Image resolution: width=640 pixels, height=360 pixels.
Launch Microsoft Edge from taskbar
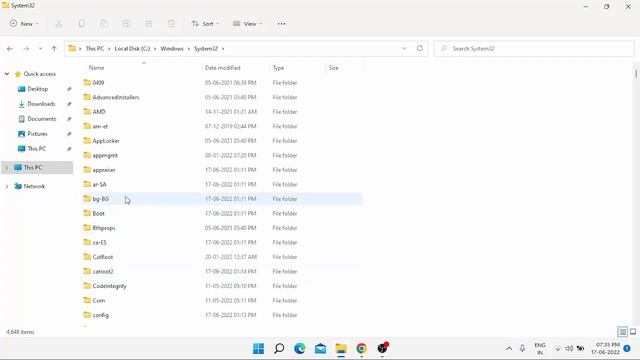pos(300,349)
